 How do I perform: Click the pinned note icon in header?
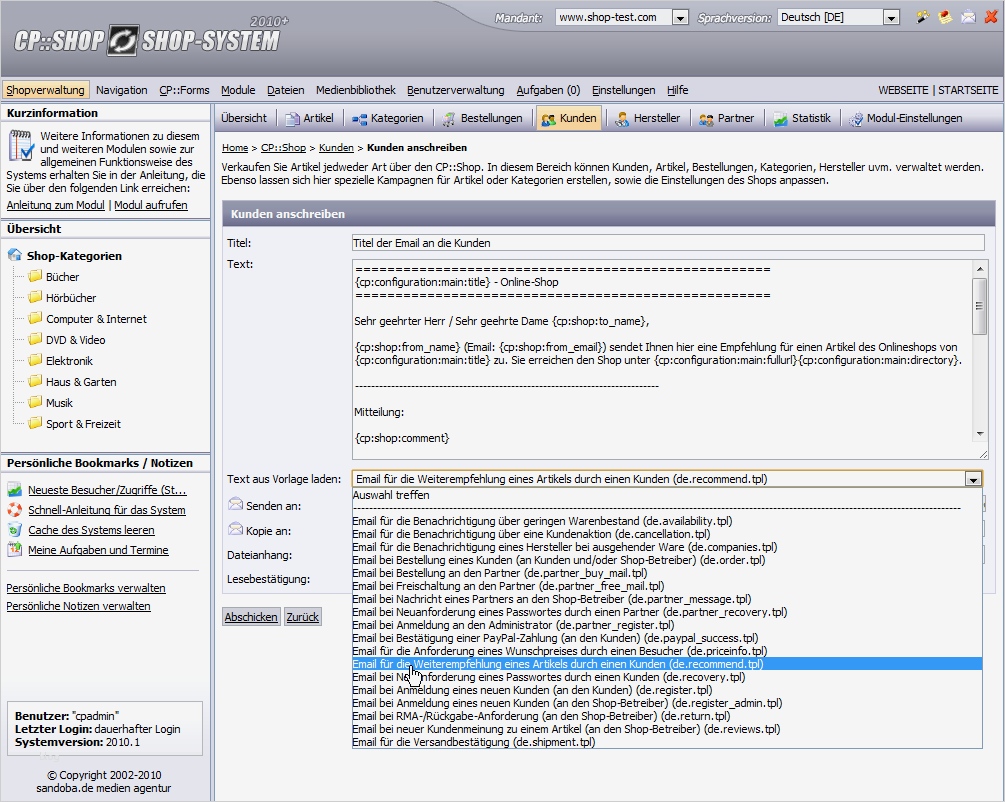coord(945,17)
